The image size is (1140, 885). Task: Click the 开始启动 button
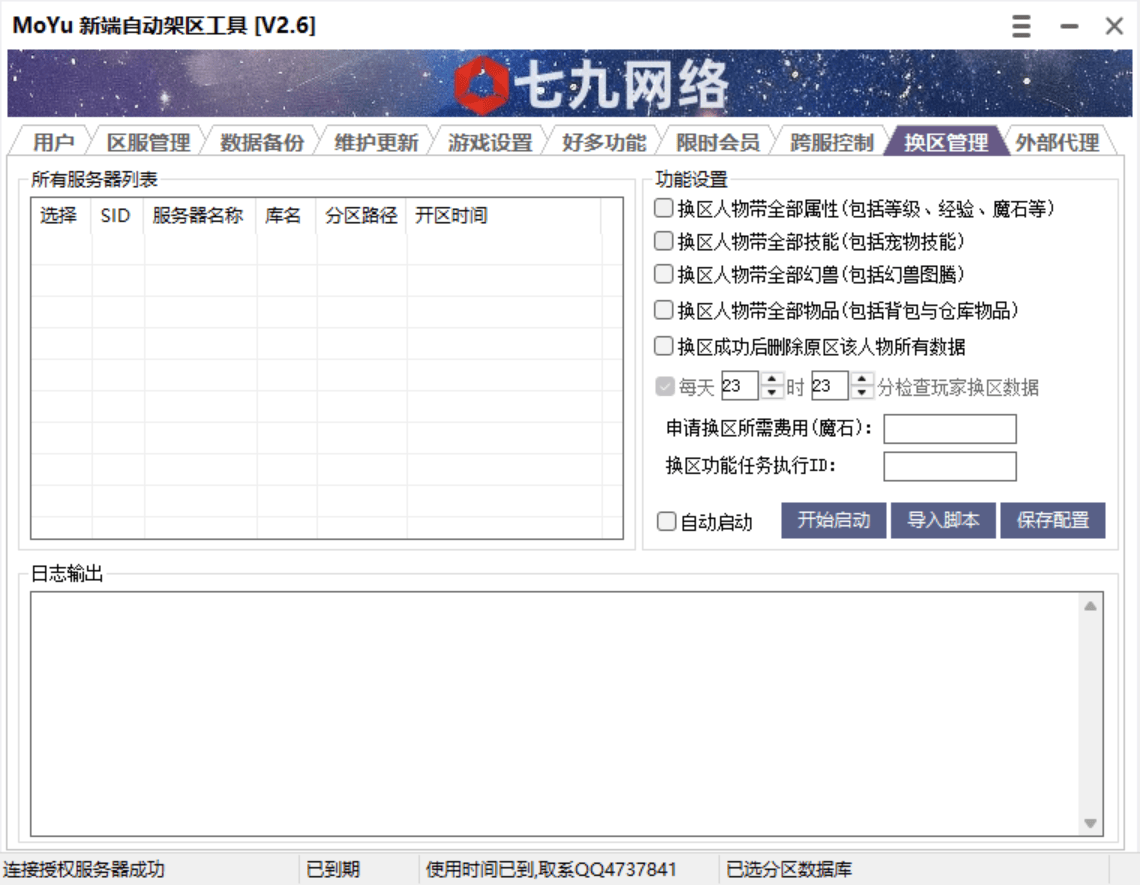pyautogui.click(x=835, y=520)
